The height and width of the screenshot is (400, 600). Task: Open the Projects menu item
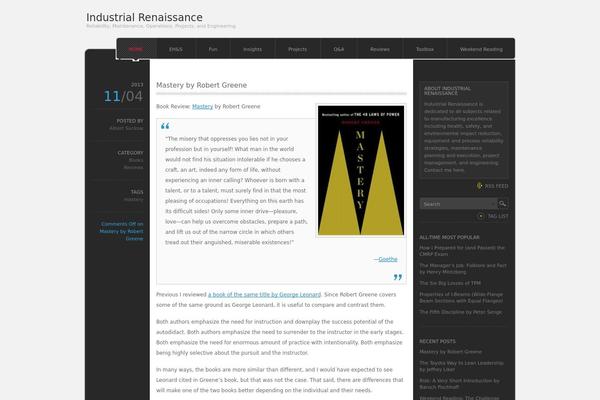coord(297,49)
